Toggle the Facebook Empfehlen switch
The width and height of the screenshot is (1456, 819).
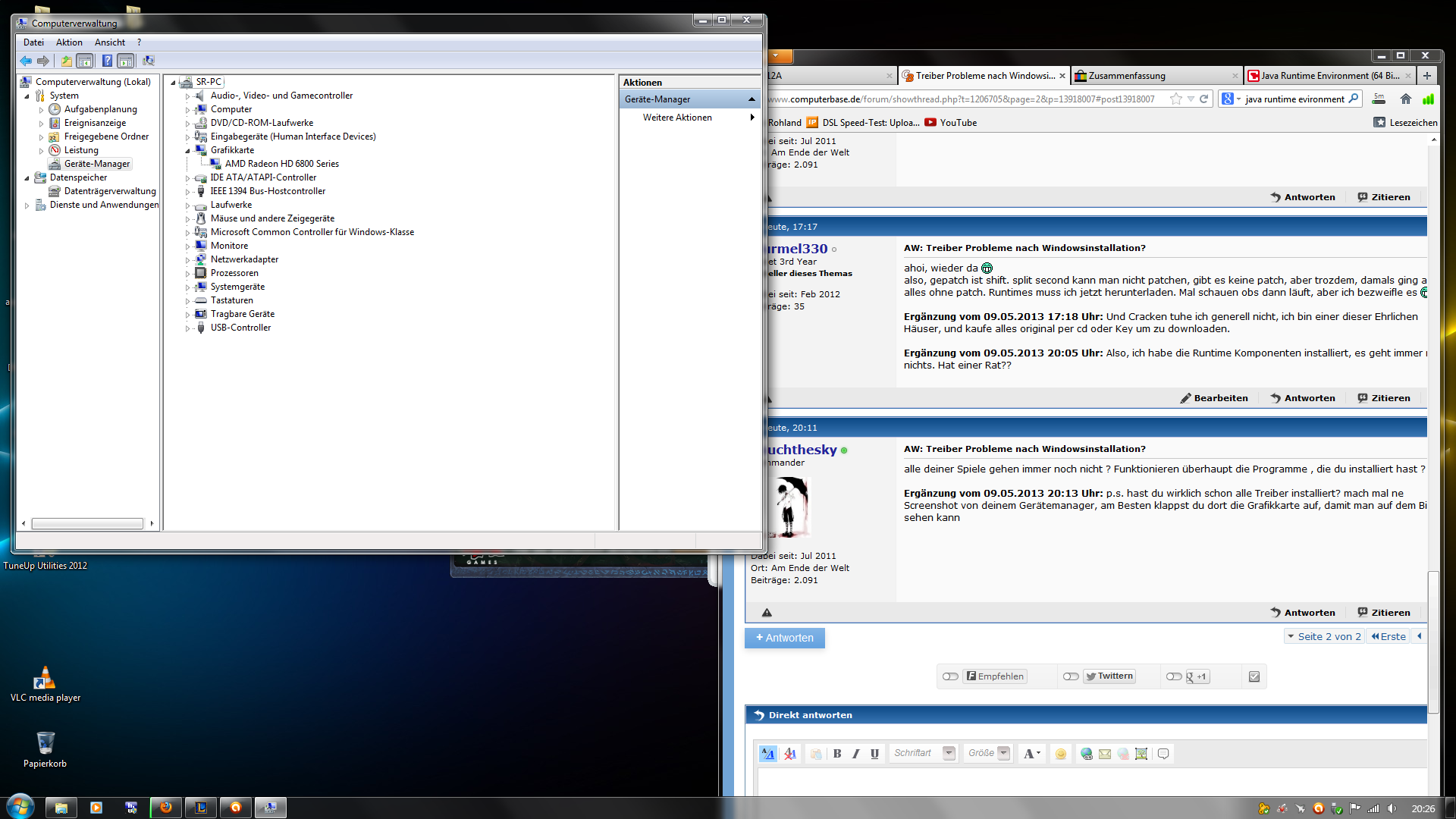click(x=950, y=676)
